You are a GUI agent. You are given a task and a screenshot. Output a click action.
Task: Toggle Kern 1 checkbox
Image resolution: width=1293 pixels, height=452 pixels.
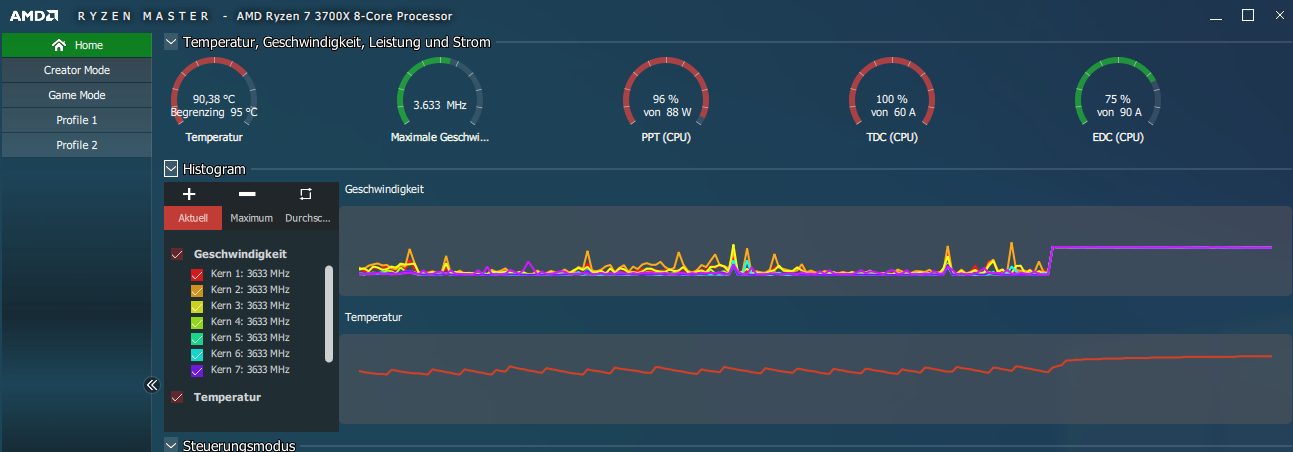point(197,274)
